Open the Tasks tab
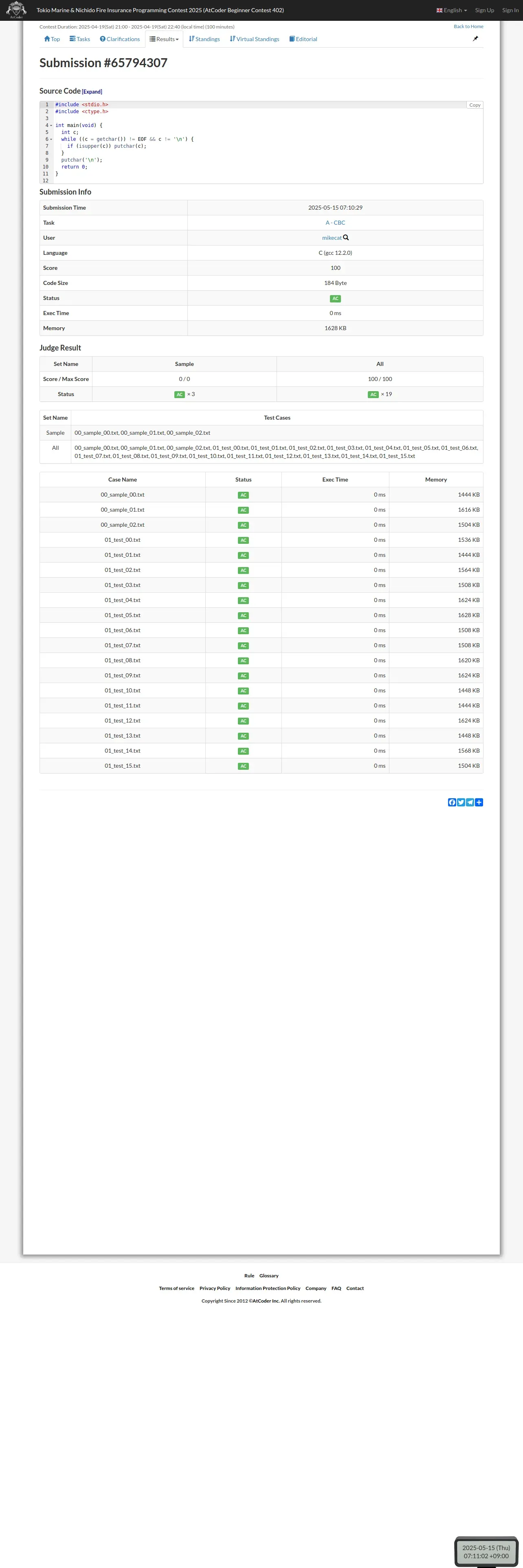523x1568 pixels. click(80, 39)
